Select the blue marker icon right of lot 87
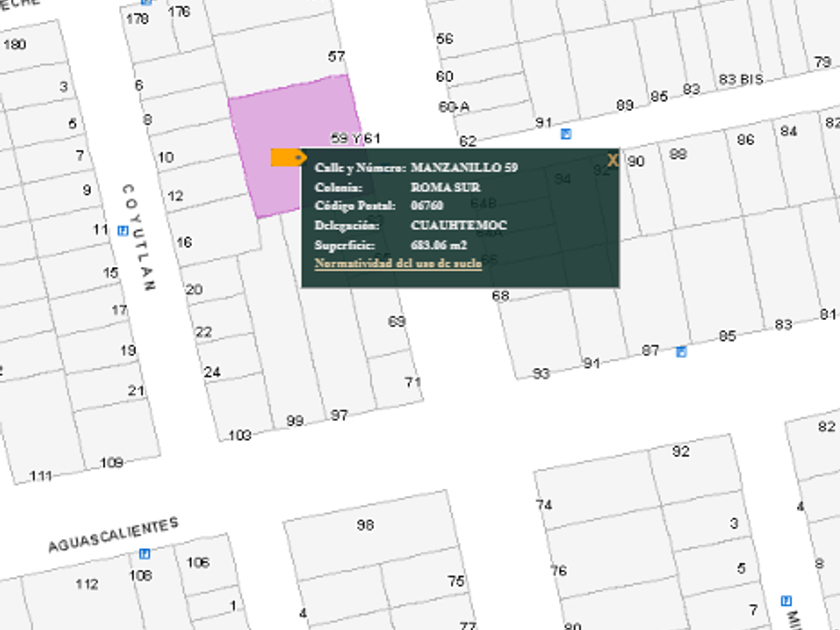 (x=681, y=351)
